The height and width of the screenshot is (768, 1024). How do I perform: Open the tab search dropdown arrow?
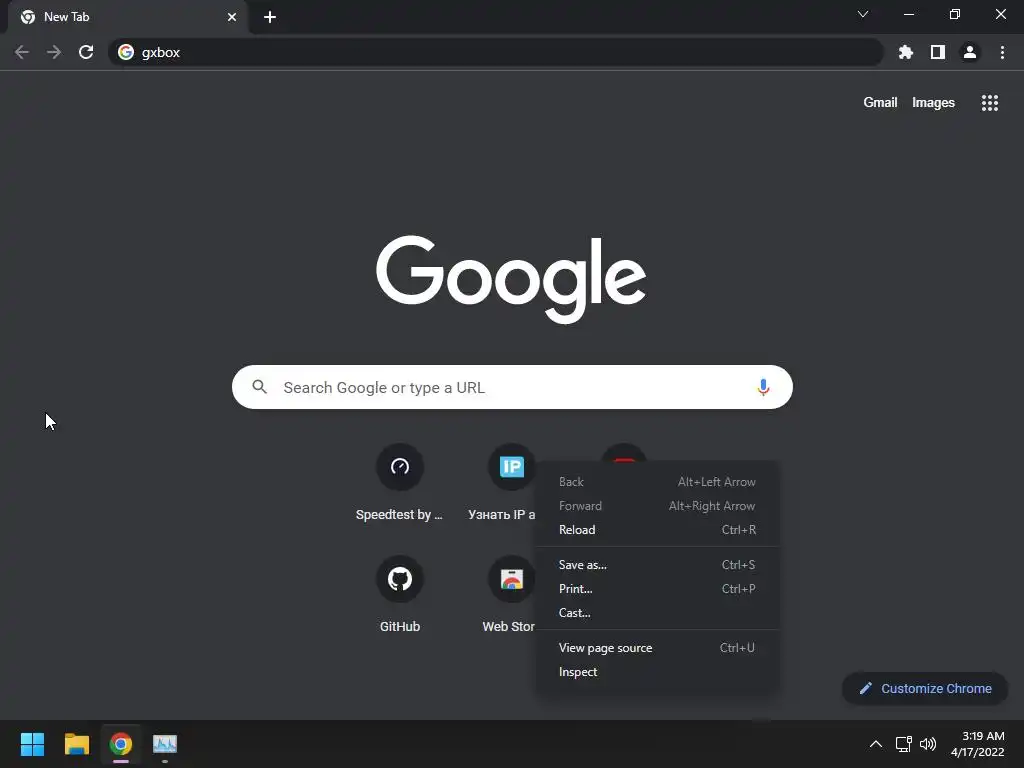[863, 14]
